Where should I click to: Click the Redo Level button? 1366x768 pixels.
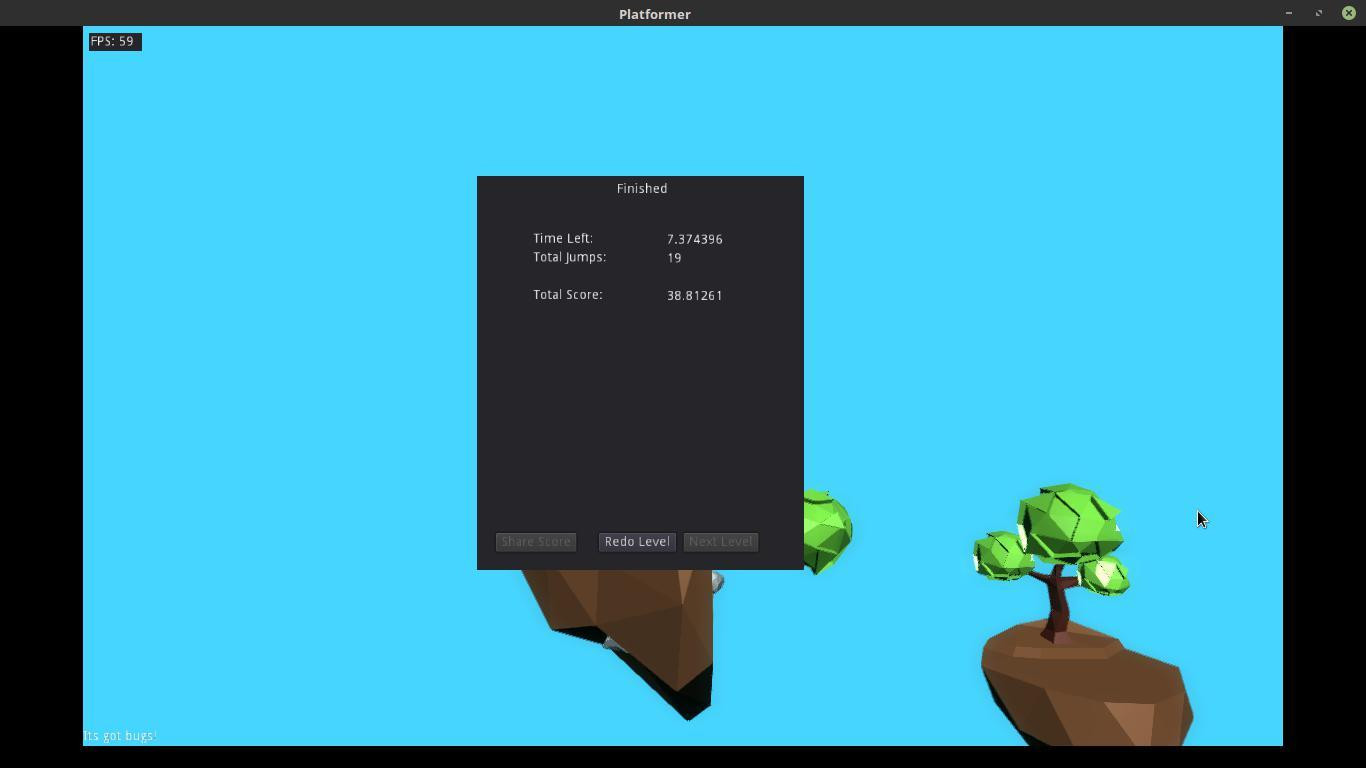[x=637, y=542]
